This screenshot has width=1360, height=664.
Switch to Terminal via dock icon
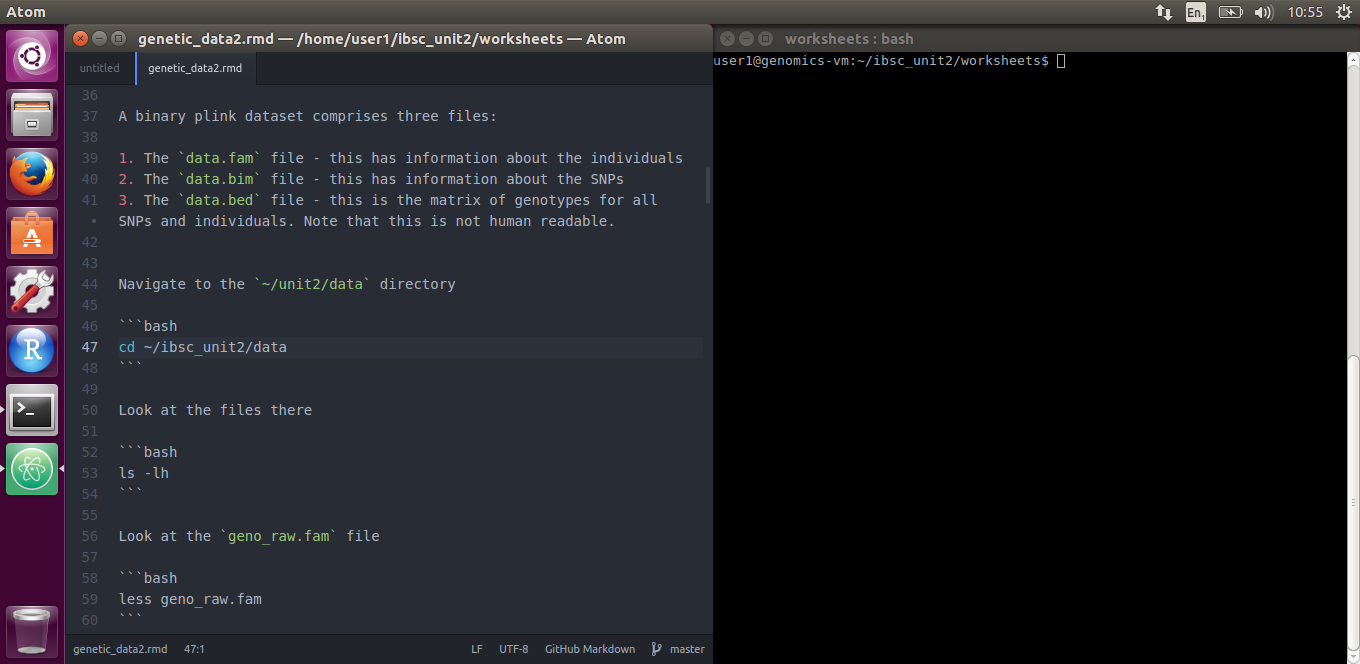point(32,410)
